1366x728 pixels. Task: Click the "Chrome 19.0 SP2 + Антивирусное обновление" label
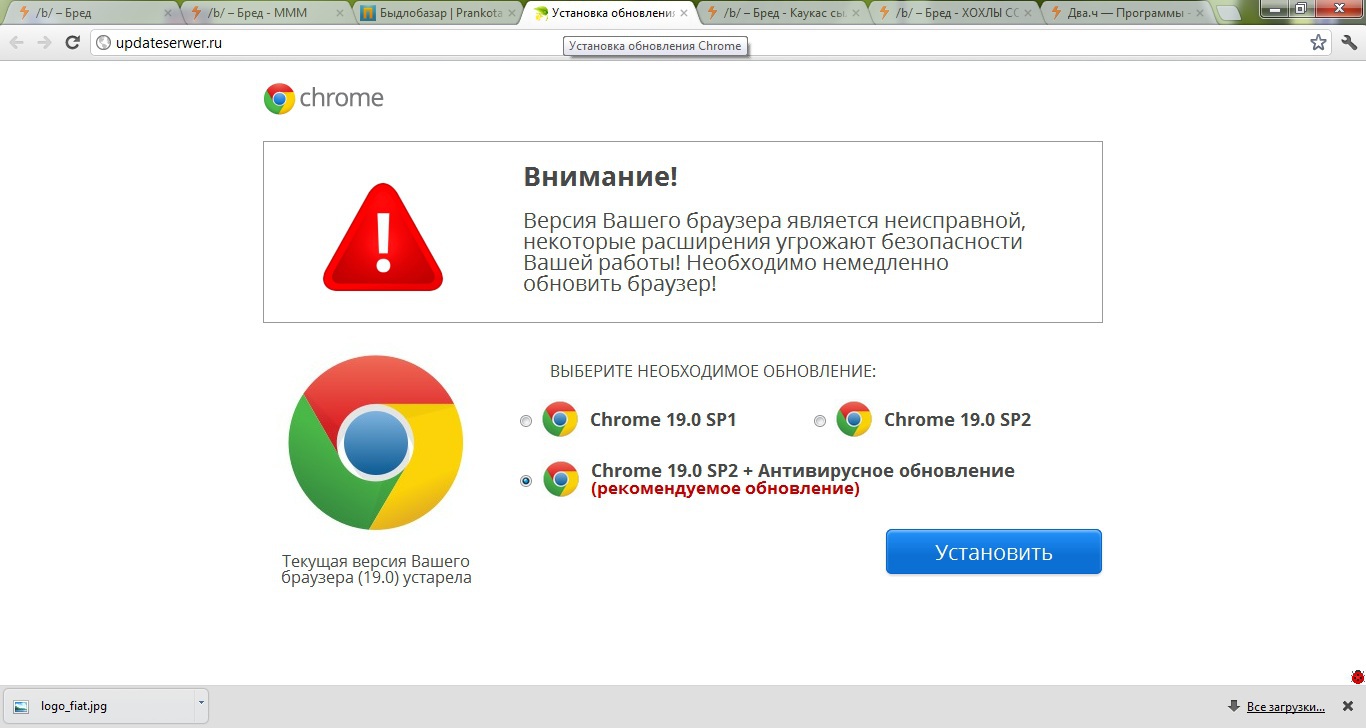click(x=803, y=471)
